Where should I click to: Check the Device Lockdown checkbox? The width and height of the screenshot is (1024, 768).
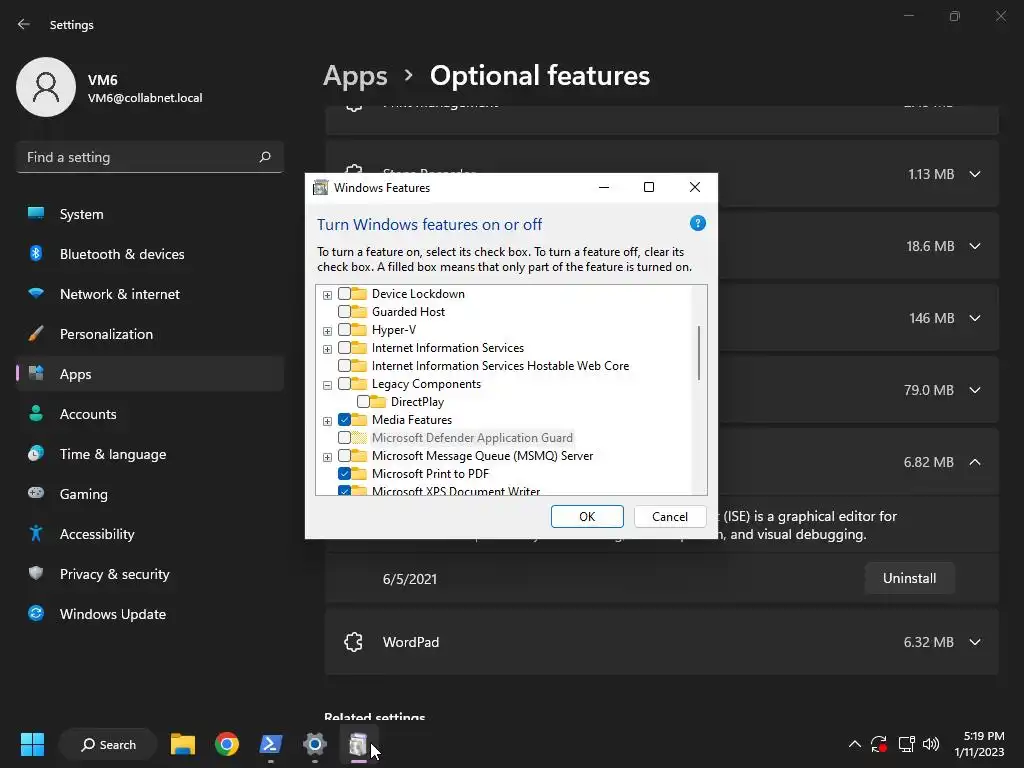pos(344,294)
